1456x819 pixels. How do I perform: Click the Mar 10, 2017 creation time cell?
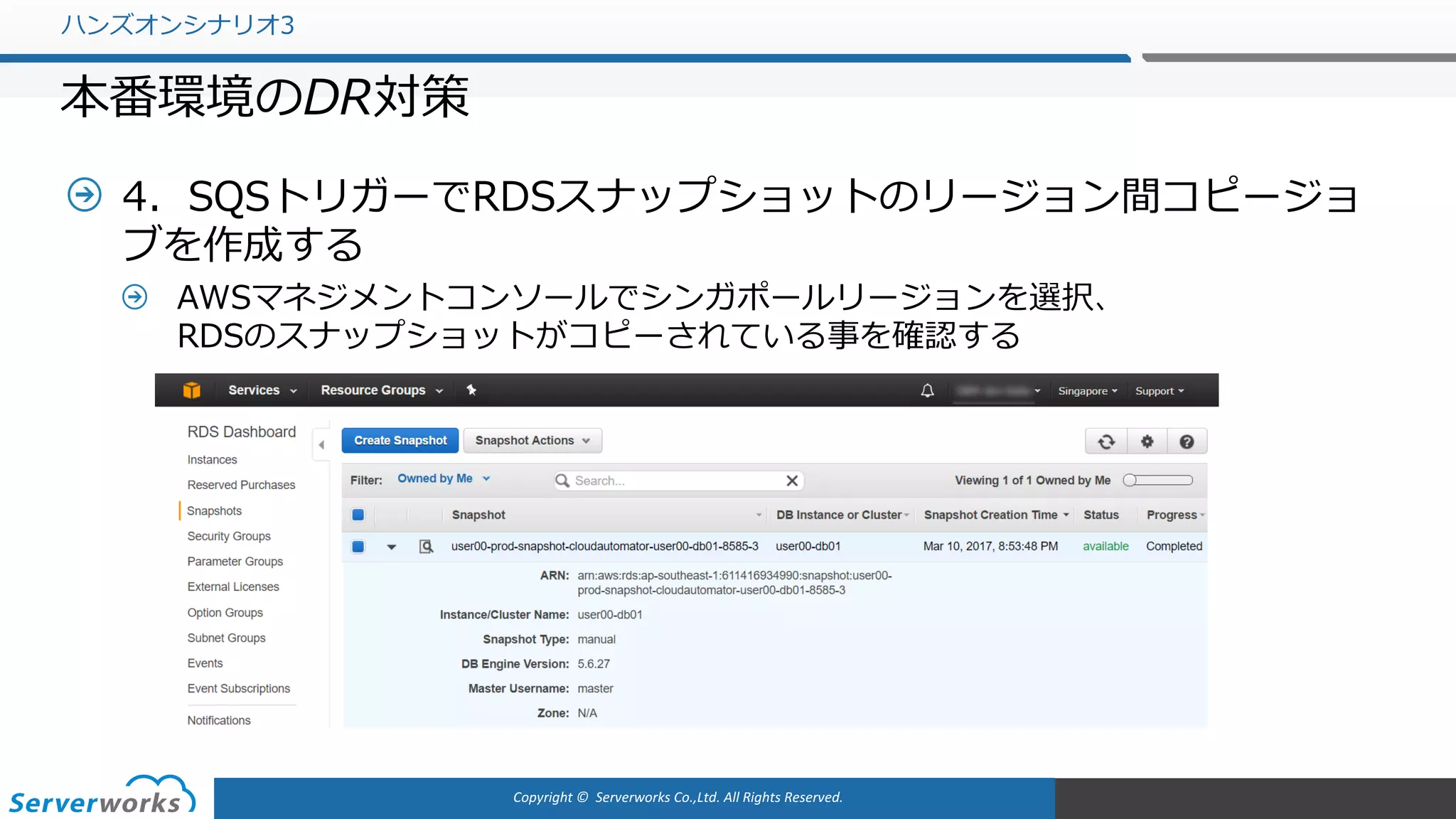(x=990, y=546)
